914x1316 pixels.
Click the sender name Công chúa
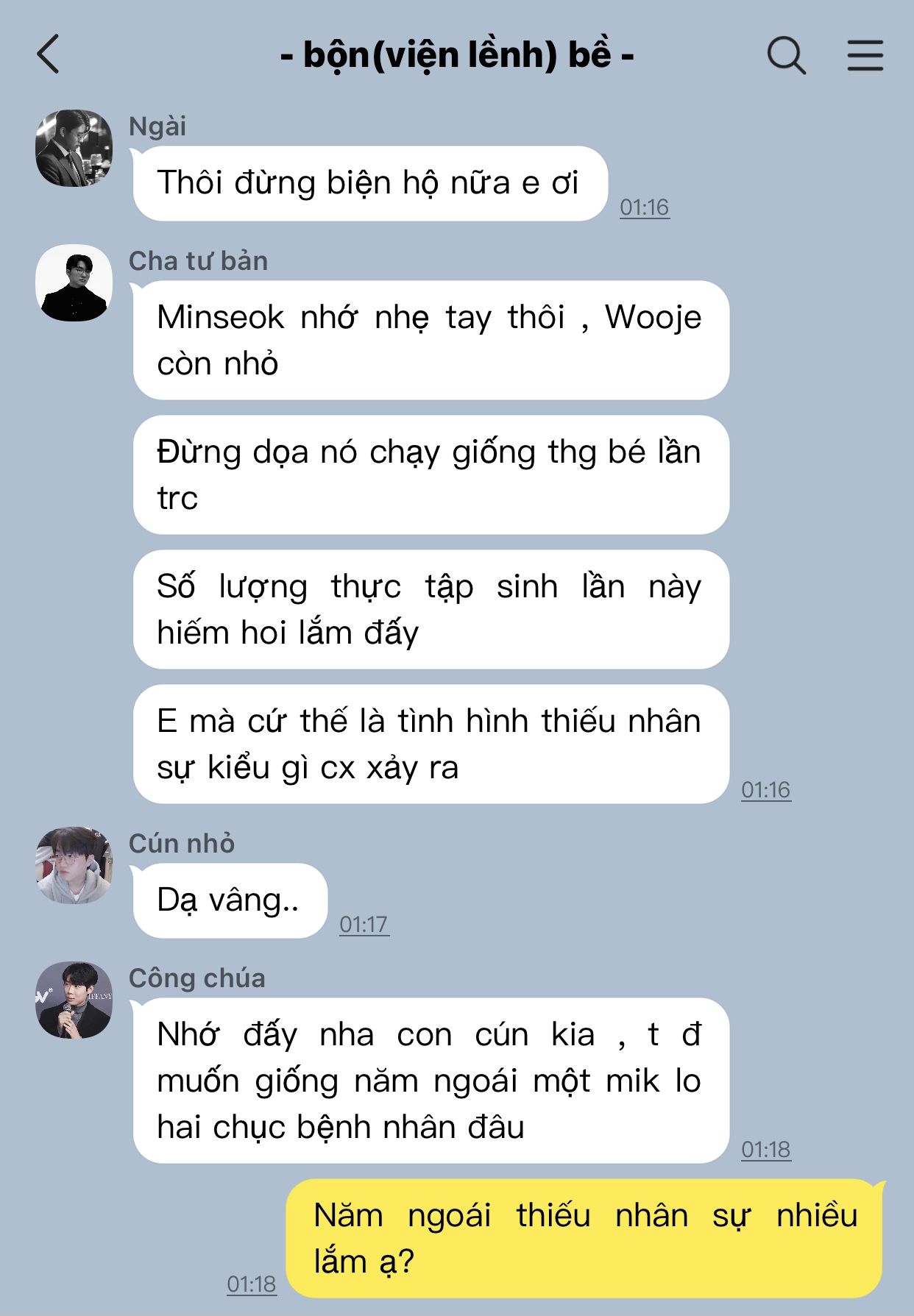point(196,978)
